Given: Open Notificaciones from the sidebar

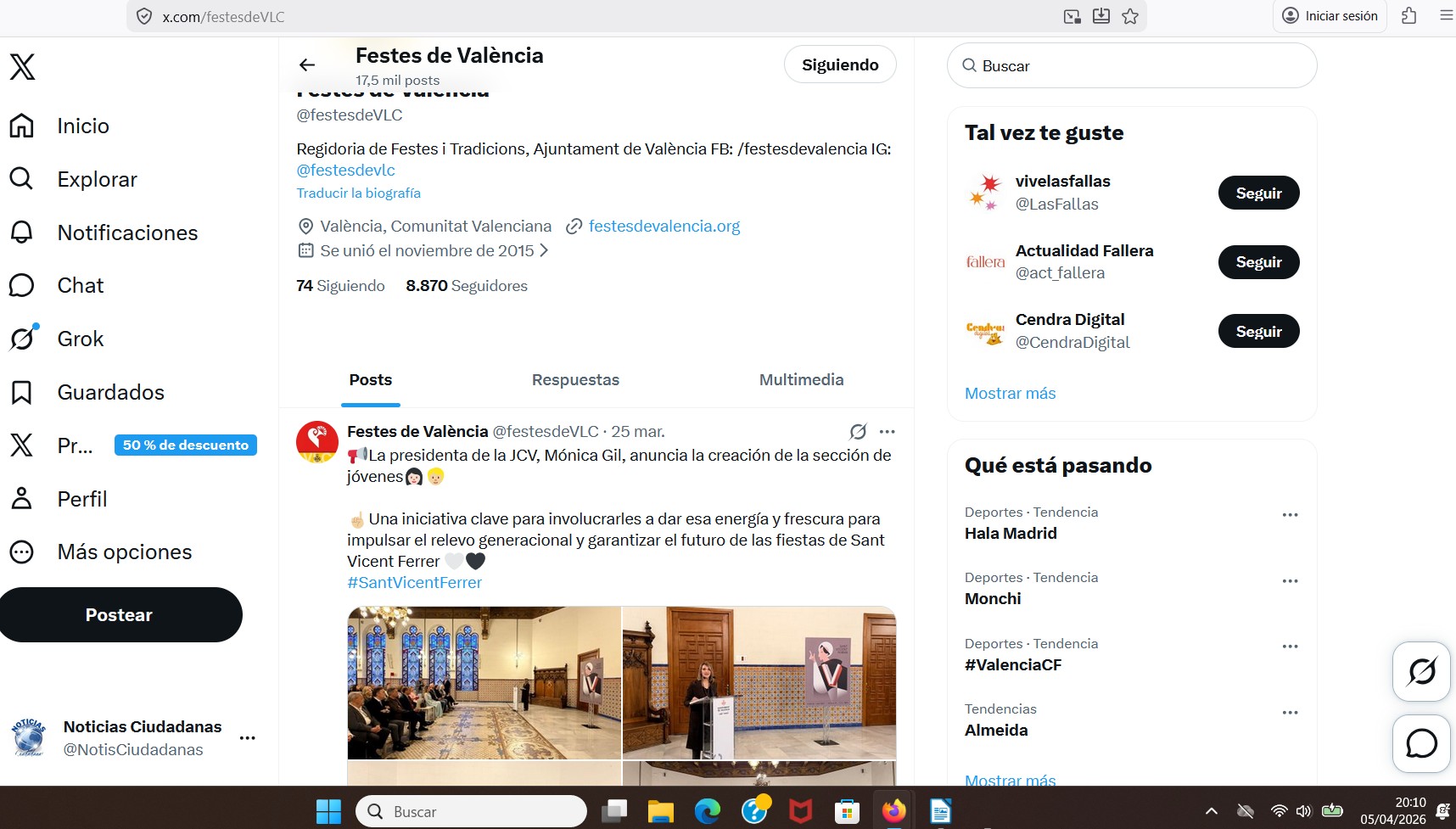Looking at the screenshot, I should (x=127, y=232).
